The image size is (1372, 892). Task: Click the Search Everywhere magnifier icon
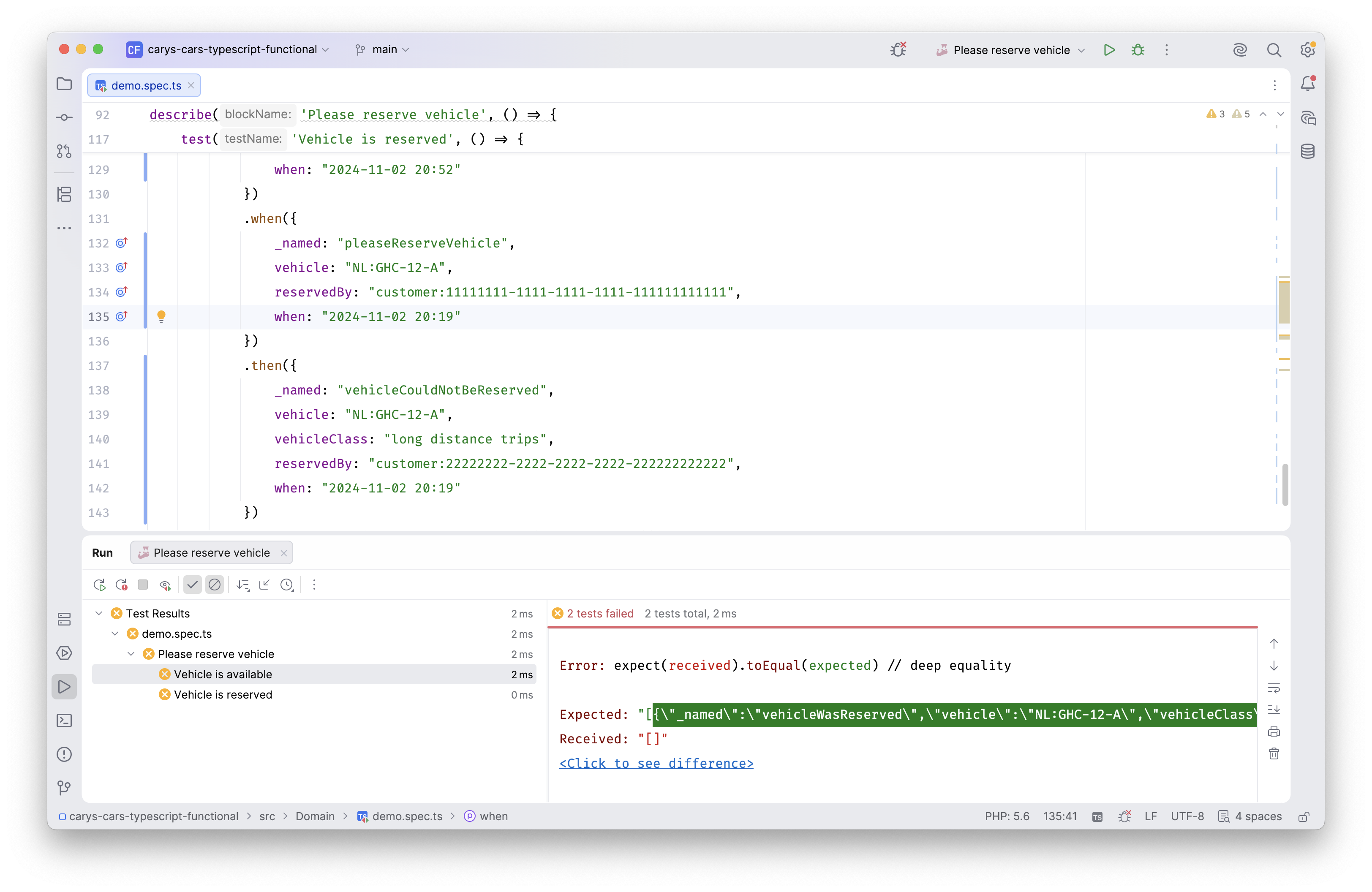(1274, 50)
